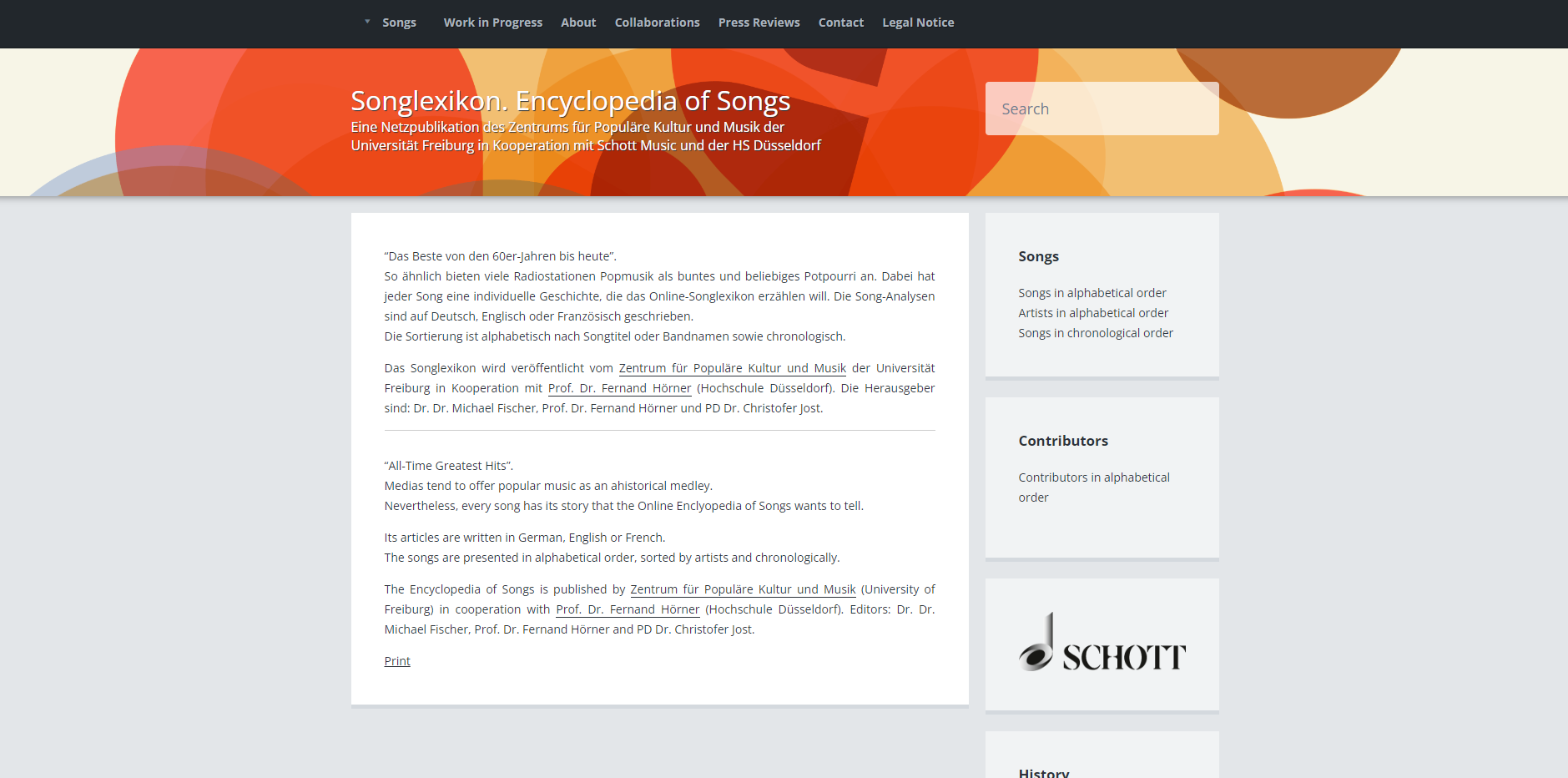Open Zentrum für Populäre Kultur link in English text
This screenshot has width=1568, height=778.
[743, 589]
